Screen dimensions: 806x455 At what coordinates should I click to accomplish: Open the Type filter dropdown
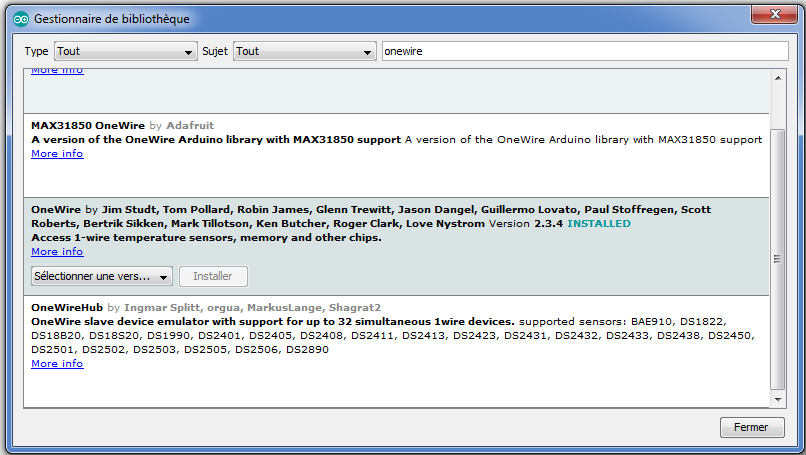point(125,51)
